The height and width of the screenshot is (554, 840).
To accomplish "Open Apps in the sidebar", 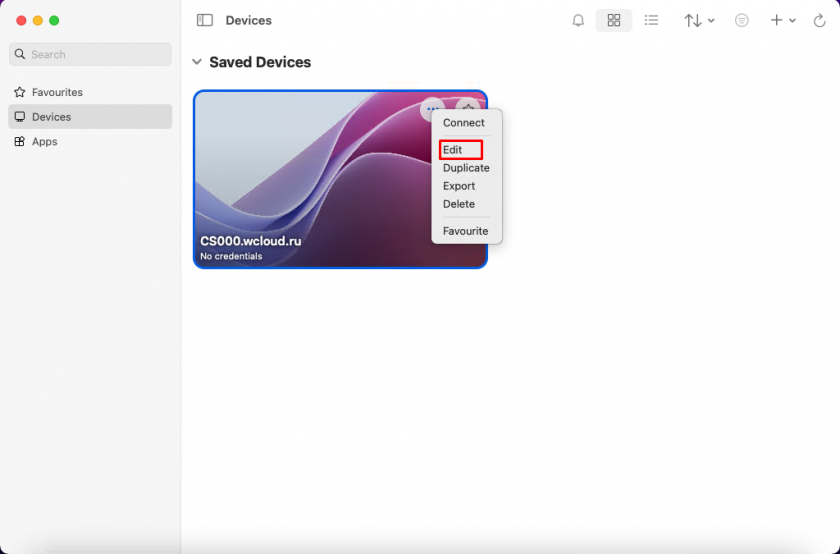I will click(44, 142).
